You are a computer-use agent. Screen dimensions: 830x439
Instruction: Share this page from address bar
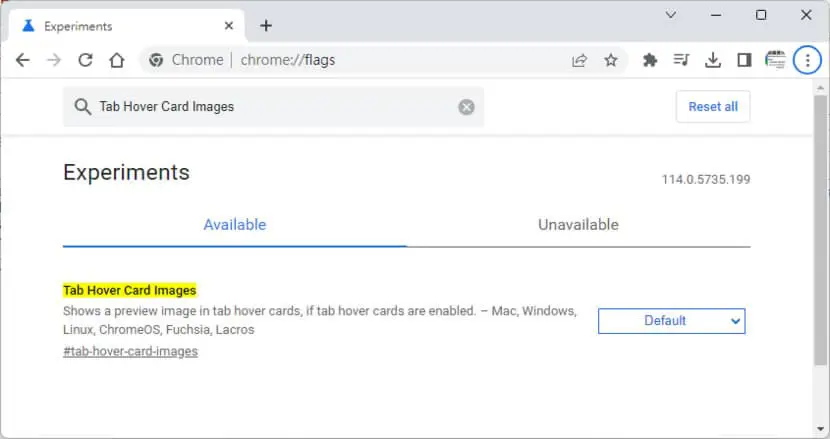tap(580, 60)
